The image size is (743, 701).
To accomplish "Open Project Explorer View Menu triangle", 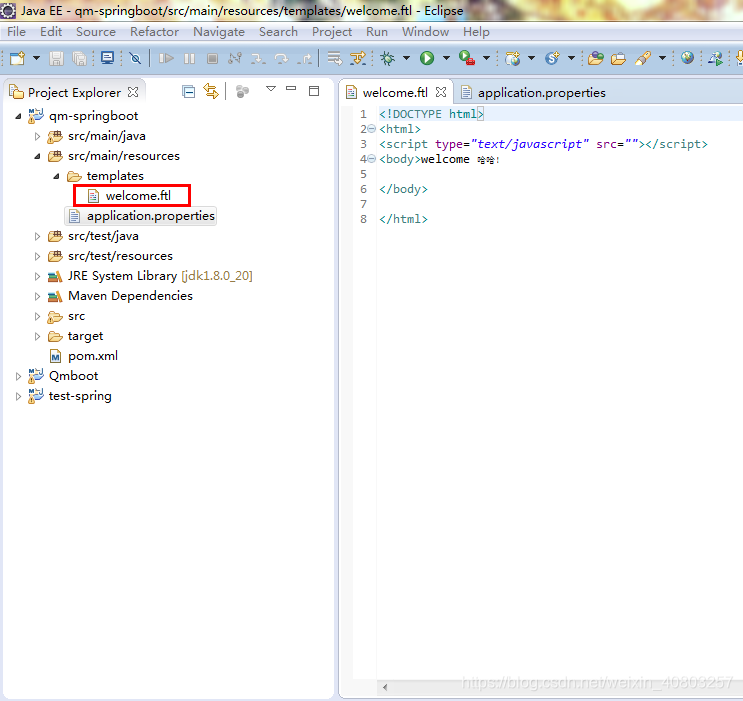I will 271,89.
